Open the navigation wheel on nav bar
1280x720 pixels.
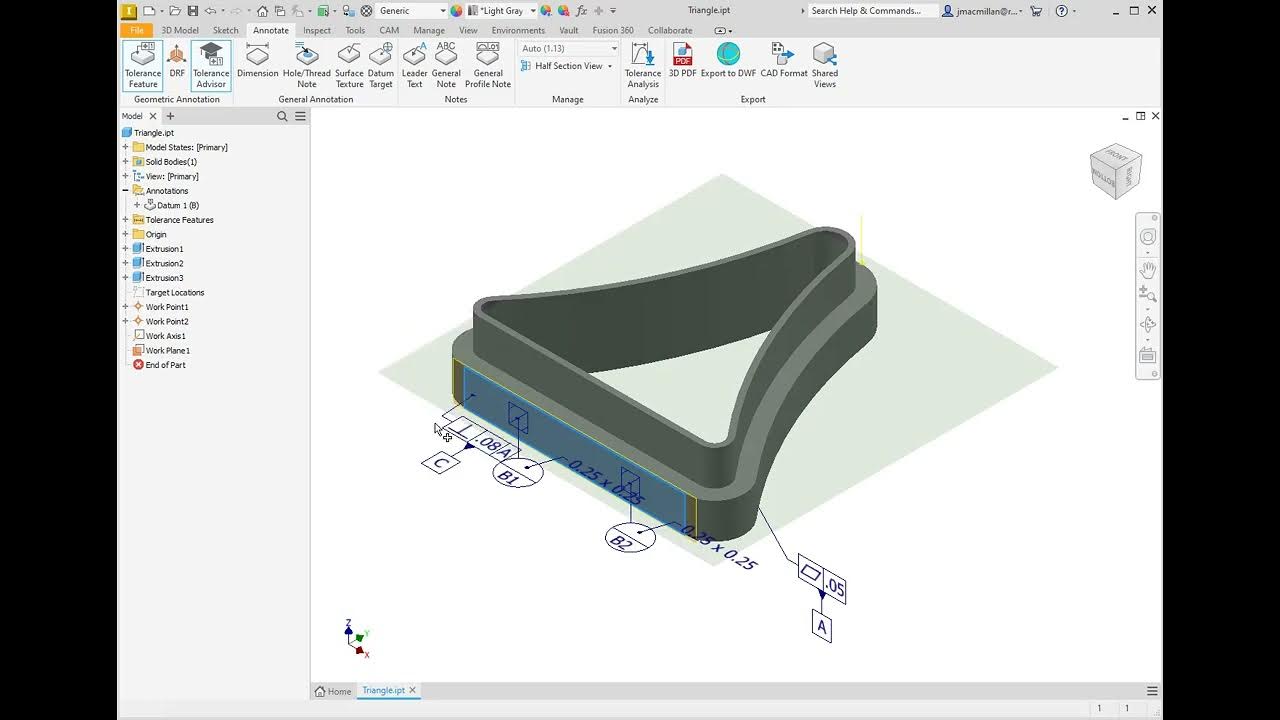1148,237
